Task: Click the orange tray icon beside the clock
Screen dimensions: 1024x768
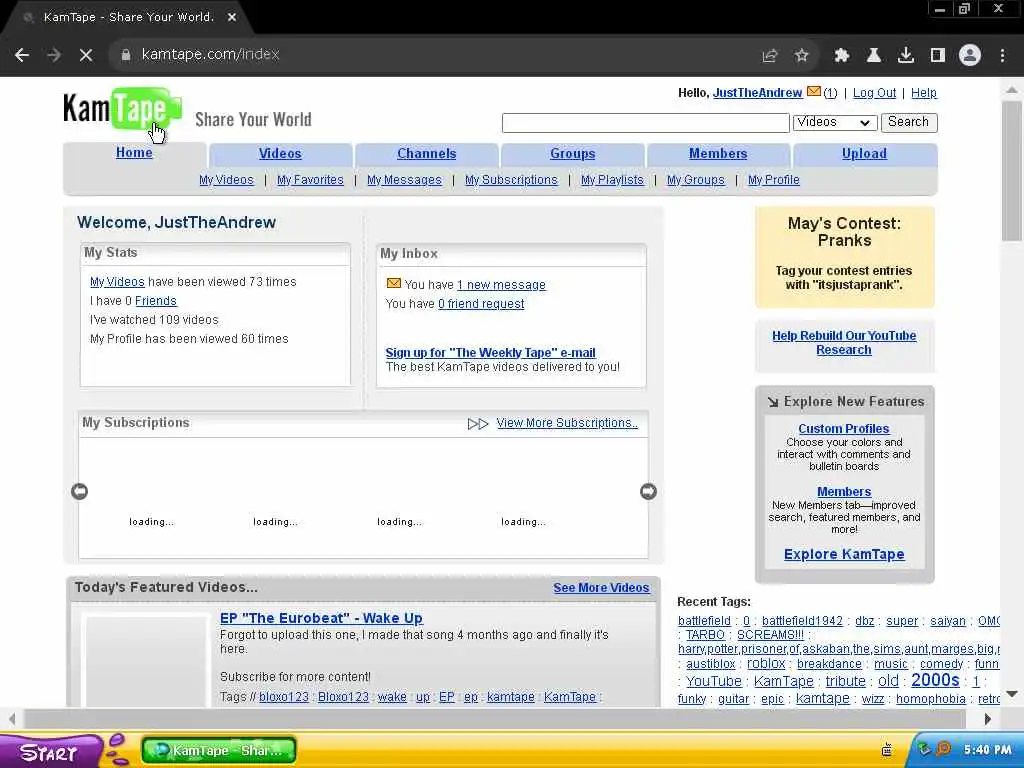Action: [944, 749]
